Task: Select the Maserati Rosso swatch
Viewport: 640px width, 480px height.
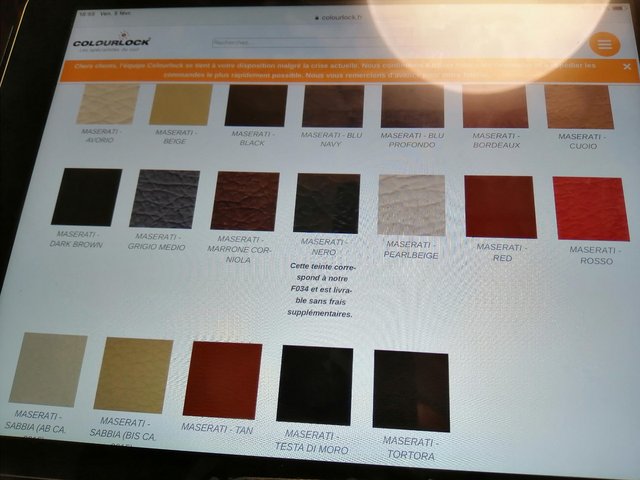Action: 591,209
